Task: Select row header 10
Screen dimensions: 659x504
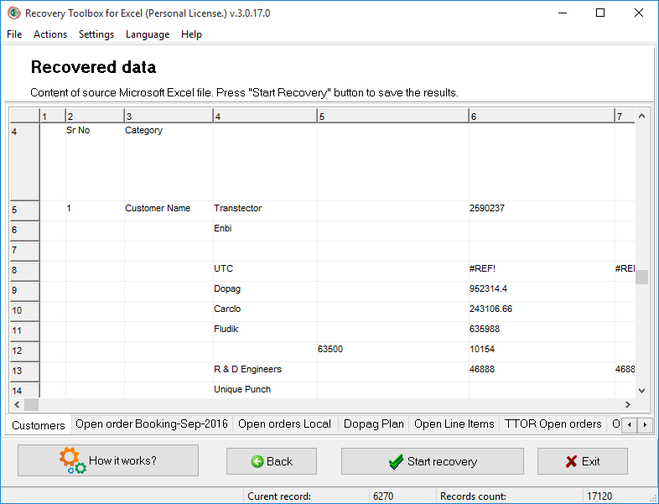Action: 24,311
